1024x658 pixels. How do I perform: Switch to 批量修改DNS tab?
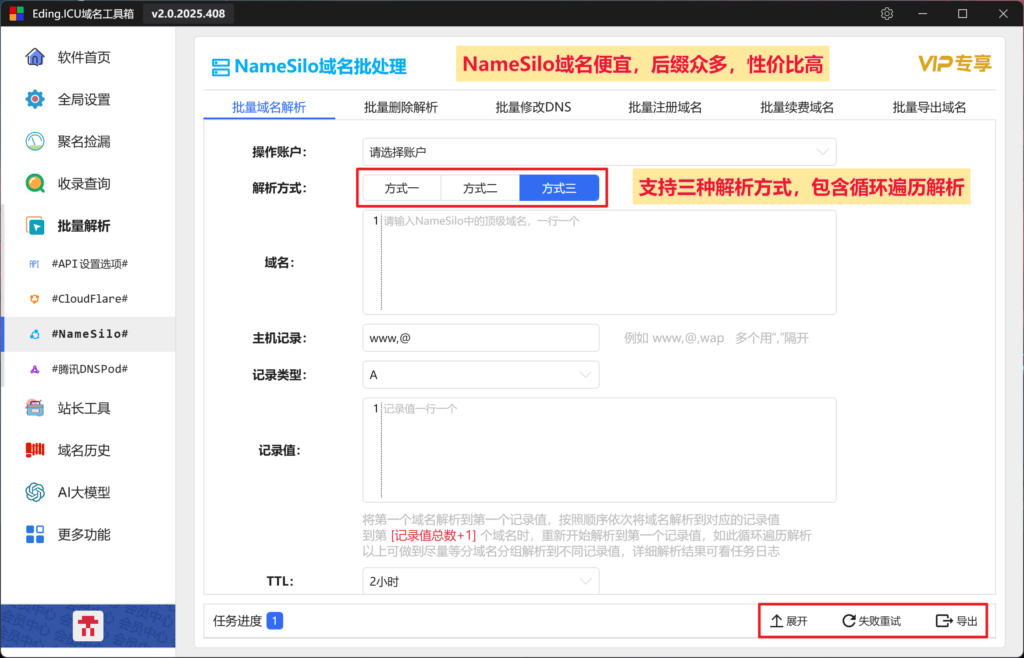click(x=533, y=107)
